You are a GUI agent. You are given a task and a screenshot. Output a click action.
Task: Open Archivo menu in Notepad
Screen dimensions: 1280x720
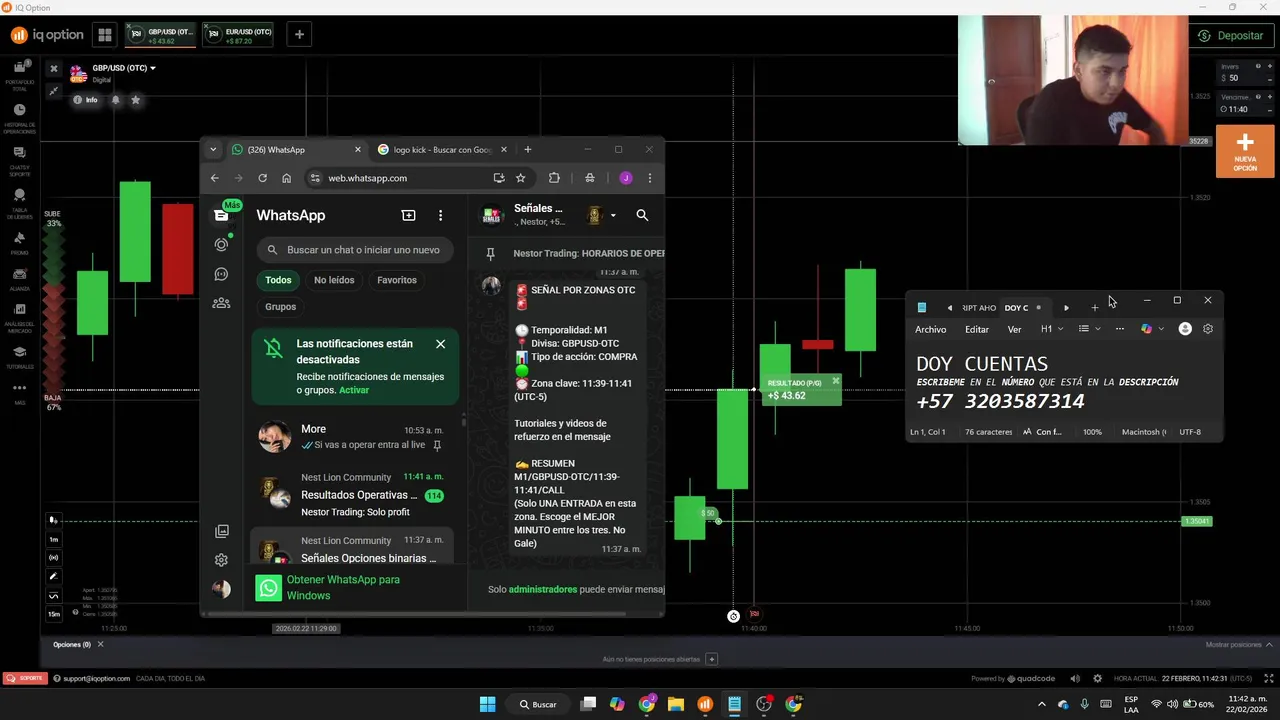930,329
